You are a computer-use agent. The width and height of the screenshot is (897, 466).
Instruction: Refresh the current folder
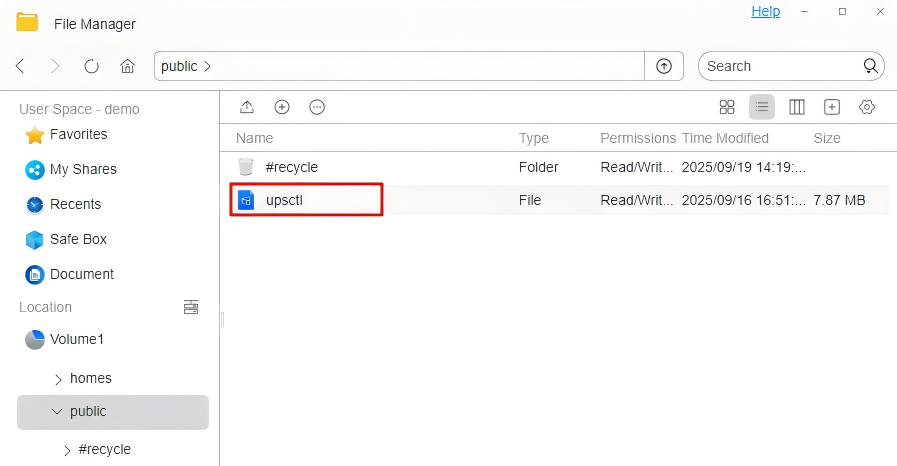92,66
